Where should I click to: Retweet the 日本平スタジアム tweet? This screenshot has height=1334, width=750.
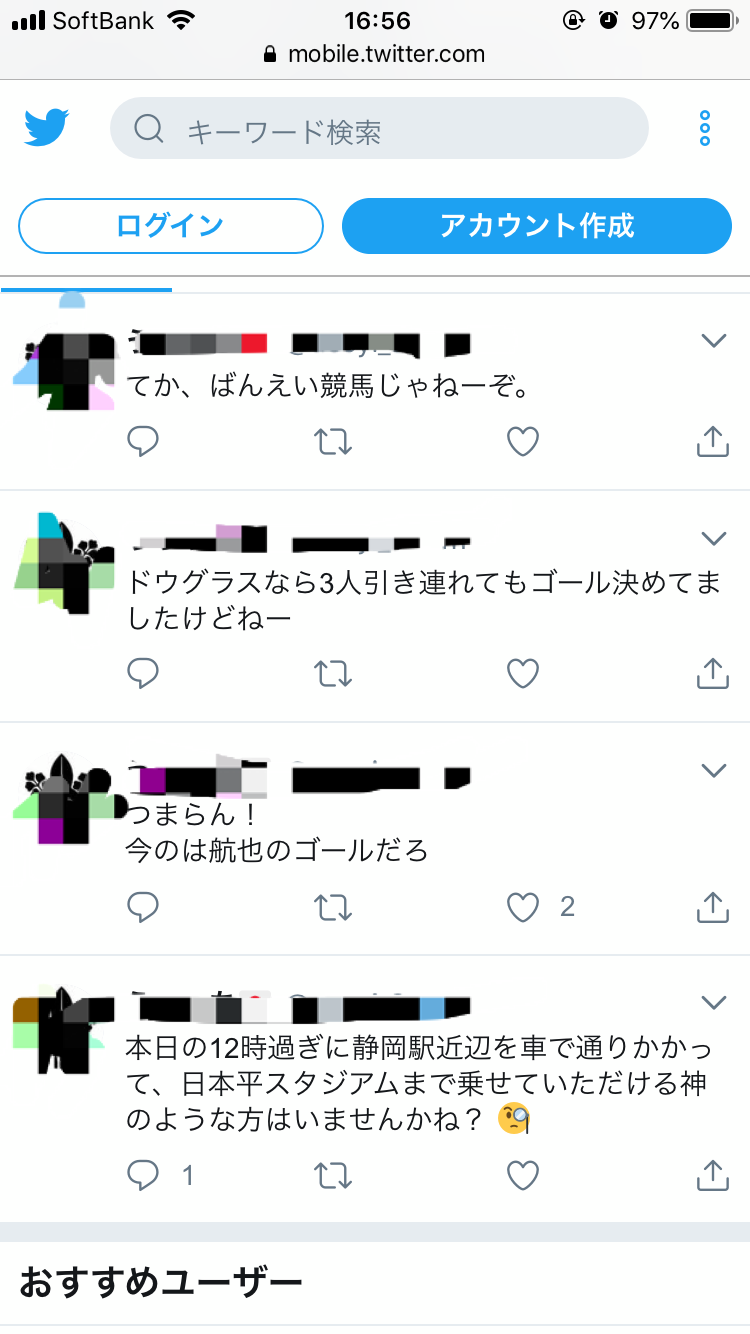point(333,1175)
